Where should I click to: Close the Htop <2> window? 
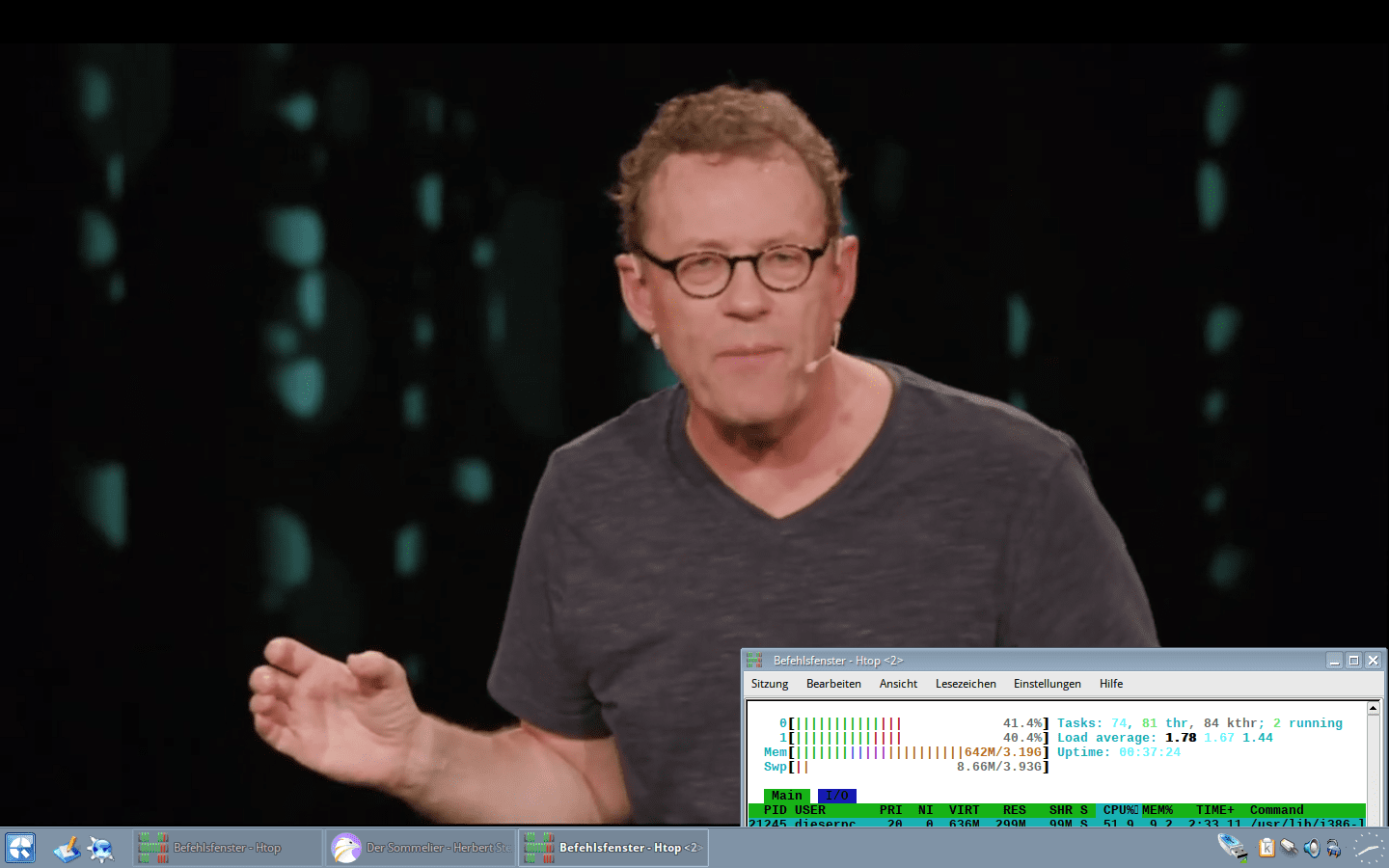(1374, 661)
